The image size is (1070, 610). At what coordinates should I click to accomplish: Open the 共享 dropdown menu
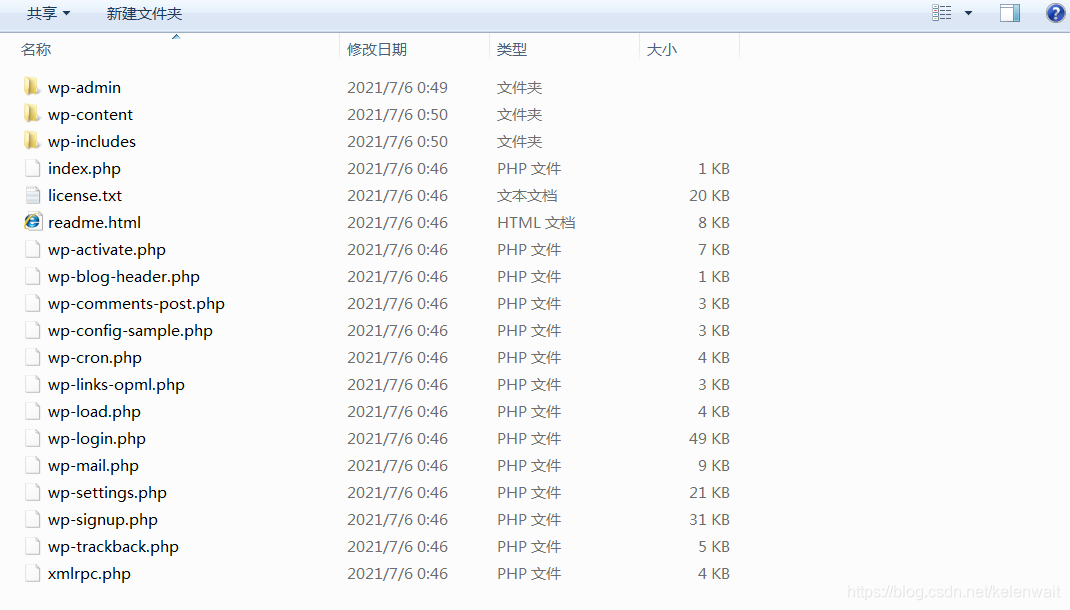(48, 14)
